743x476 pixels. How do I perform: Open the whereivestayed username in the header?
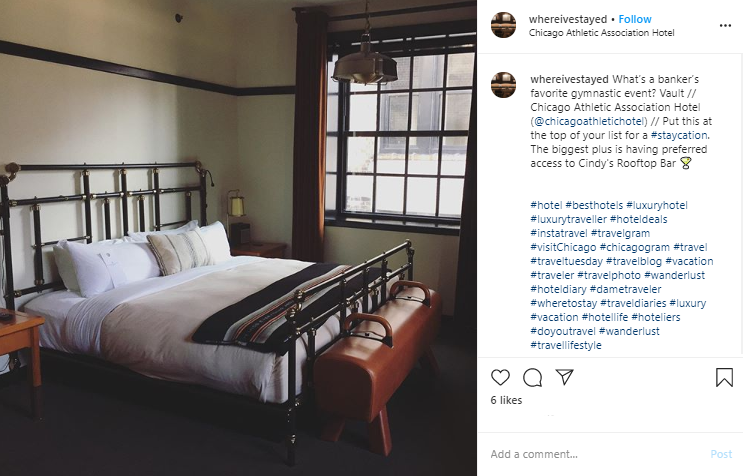[x=568, y=19]
